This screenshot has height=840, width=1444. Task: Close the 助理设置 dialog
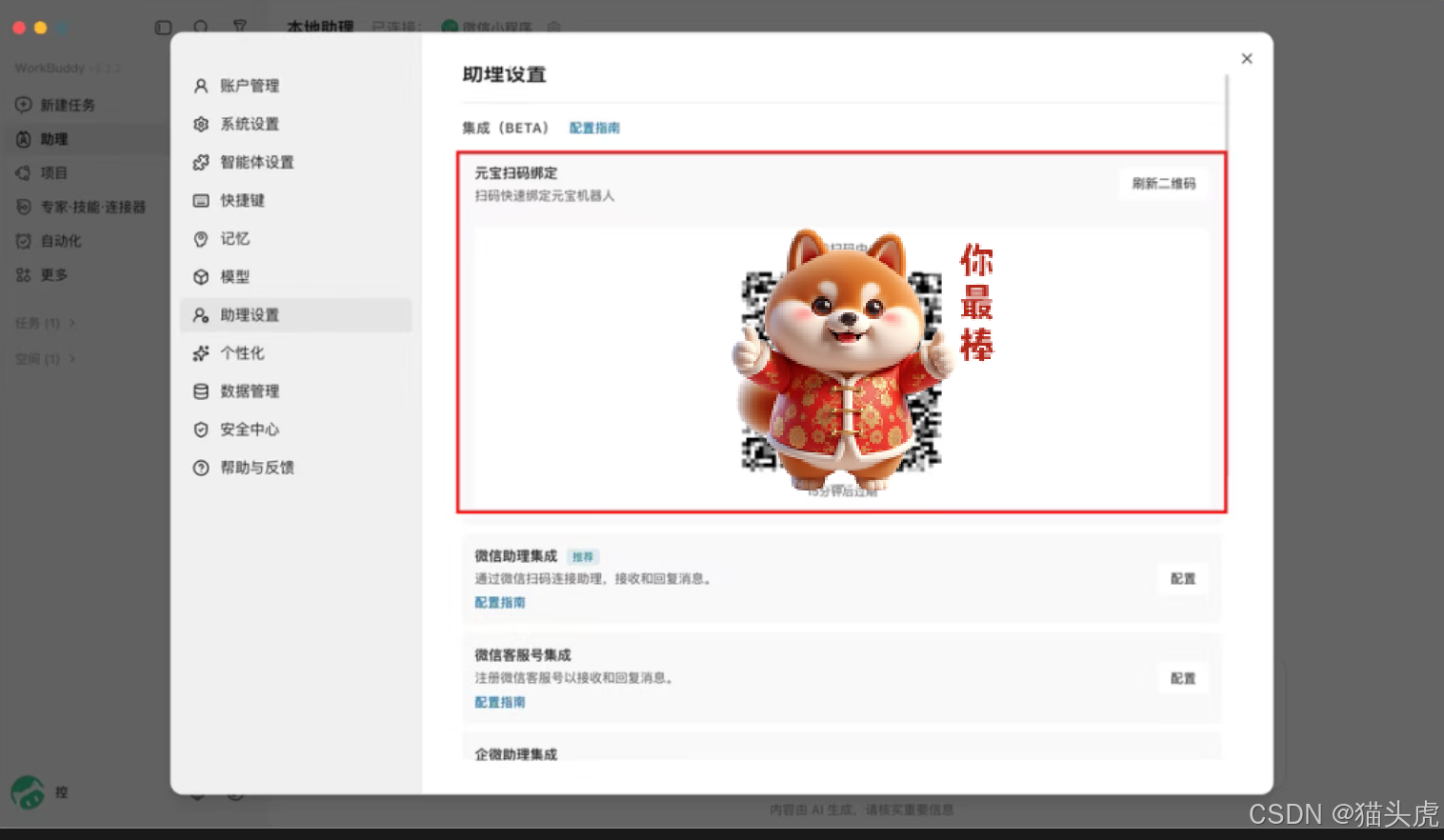1247,59
